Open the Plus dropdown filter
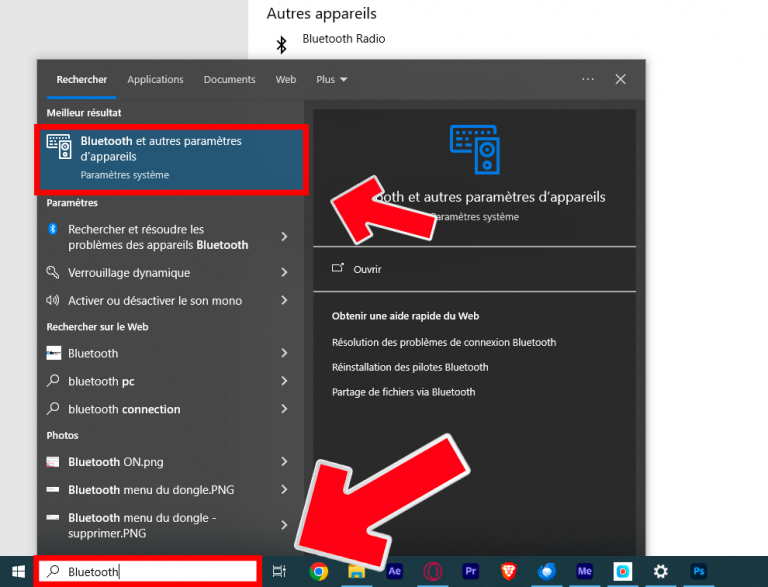Screen dimensions: 768x587 332,79
